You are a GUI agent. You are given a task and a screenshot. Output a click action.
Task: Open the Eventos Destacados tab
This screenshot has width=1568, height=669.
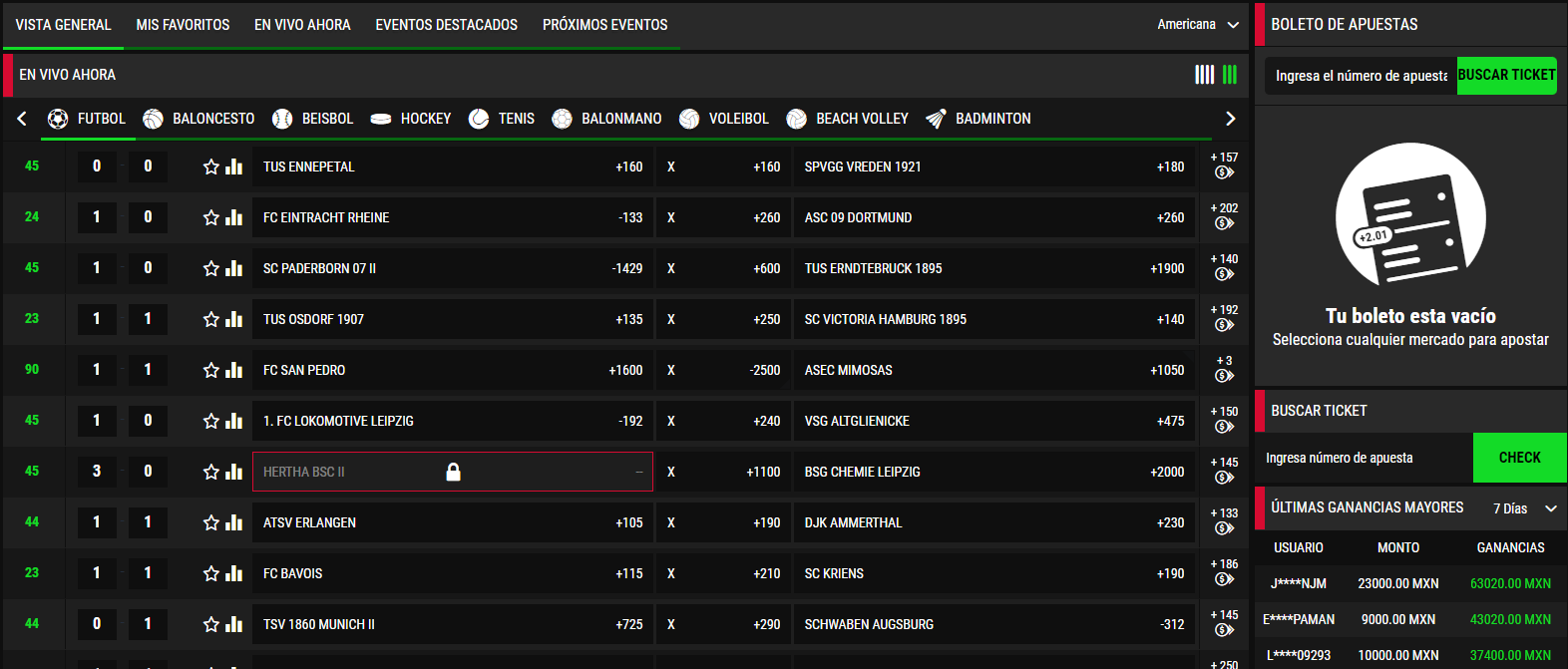pos(446,25)
